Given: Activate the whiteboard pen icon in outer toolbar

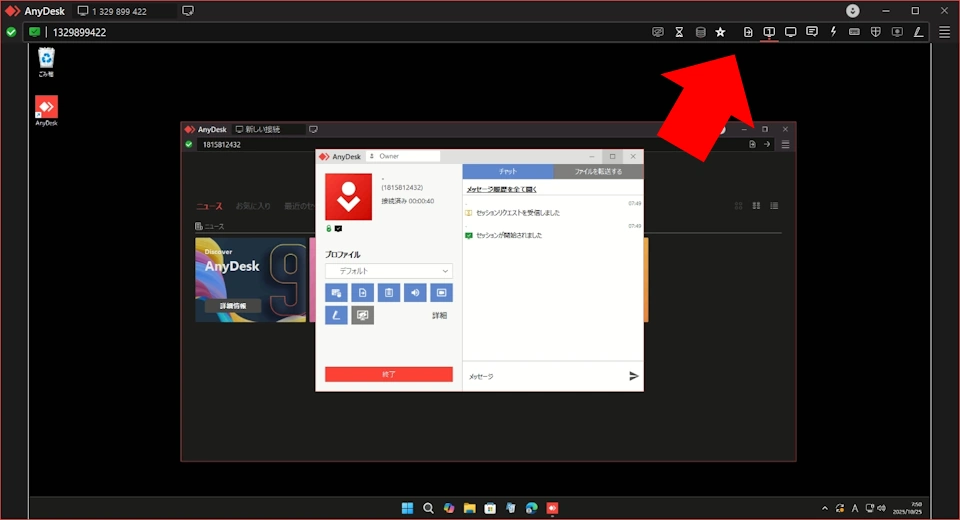Looking at the screenshot, I should pos(918,32).
